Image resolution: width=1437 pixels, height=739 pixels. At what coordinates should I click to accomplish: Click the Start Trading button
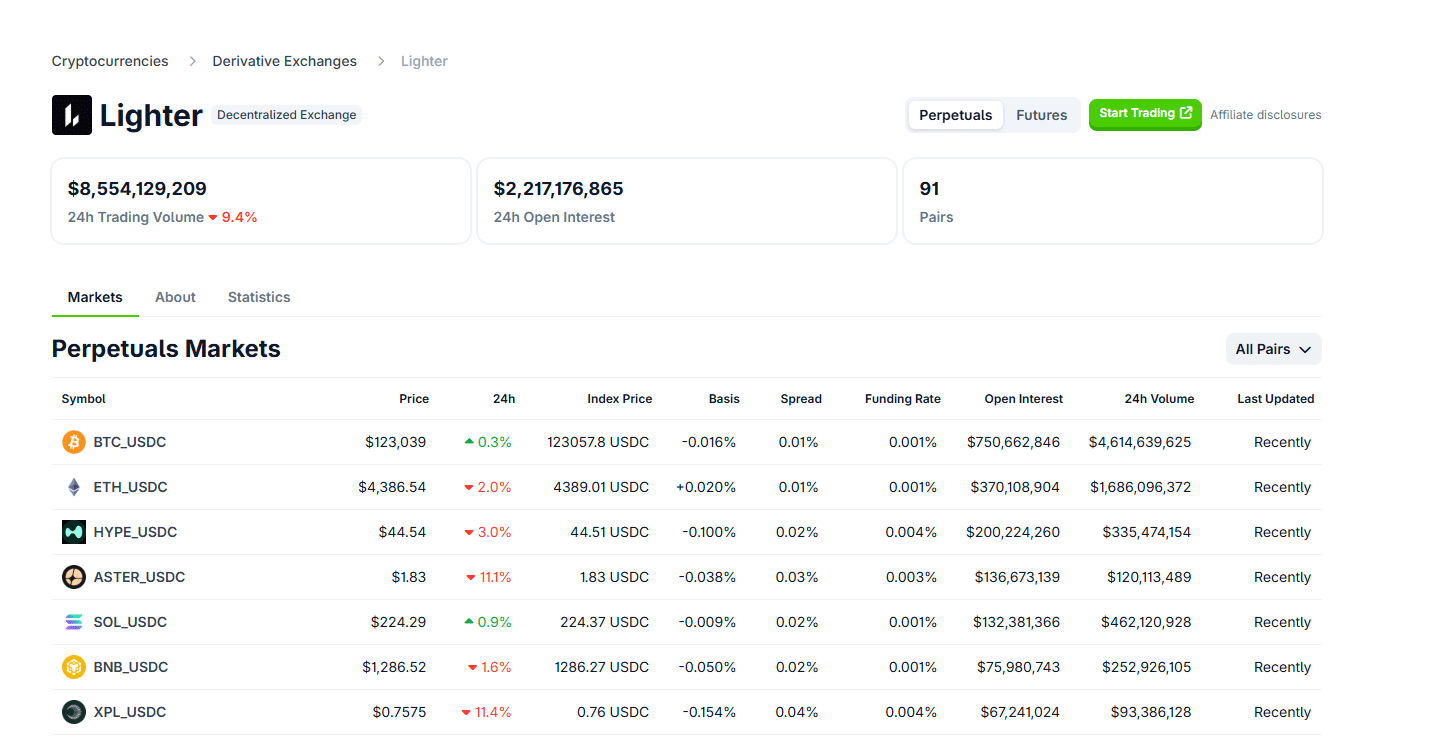click(x=1144, y=114)
